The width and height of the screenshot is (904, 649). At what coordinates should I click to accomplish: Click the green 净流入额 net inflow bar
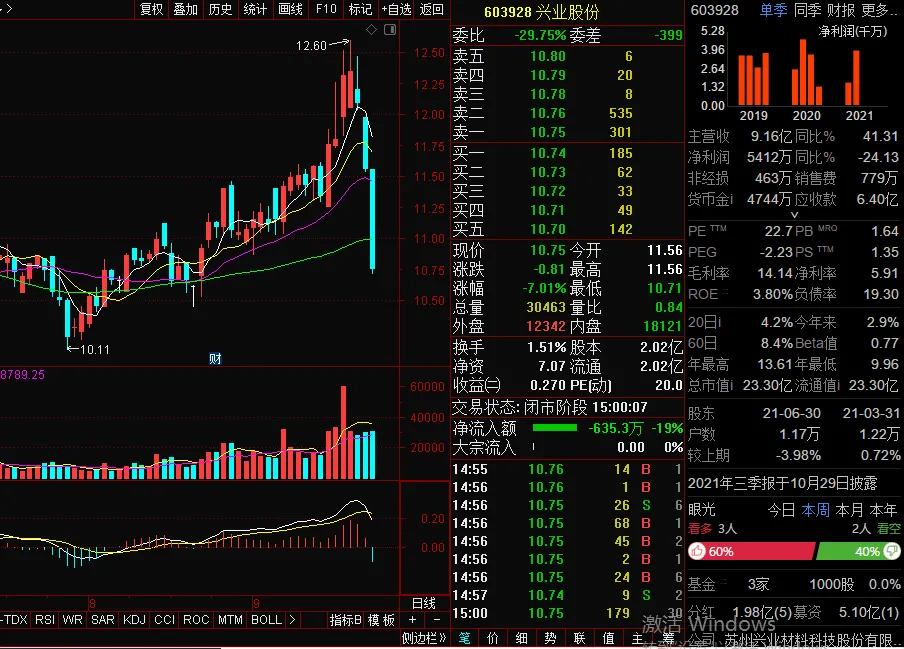pyautogui.click(x=555, y=428)
